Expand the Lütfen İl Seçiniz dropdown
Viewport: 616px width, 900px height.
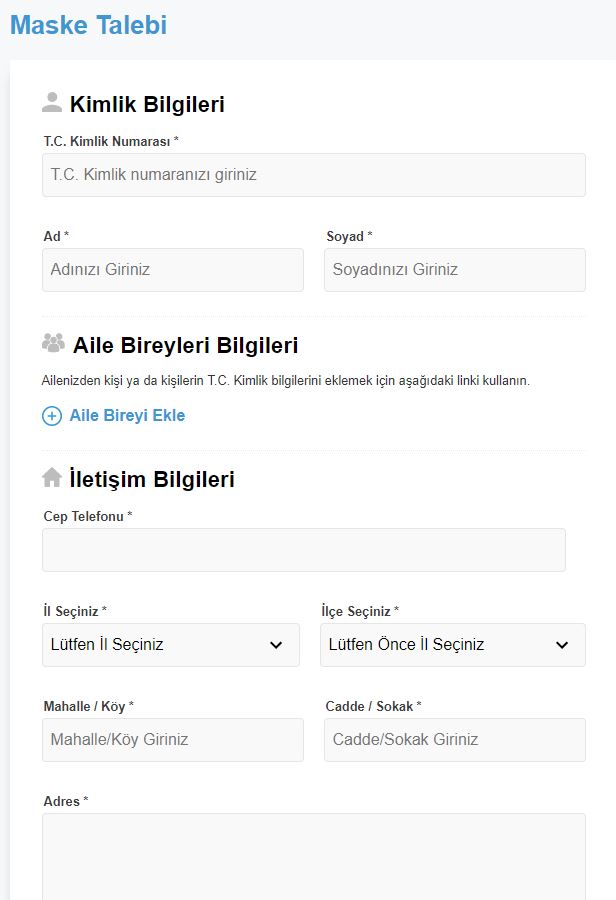(171, 645)
